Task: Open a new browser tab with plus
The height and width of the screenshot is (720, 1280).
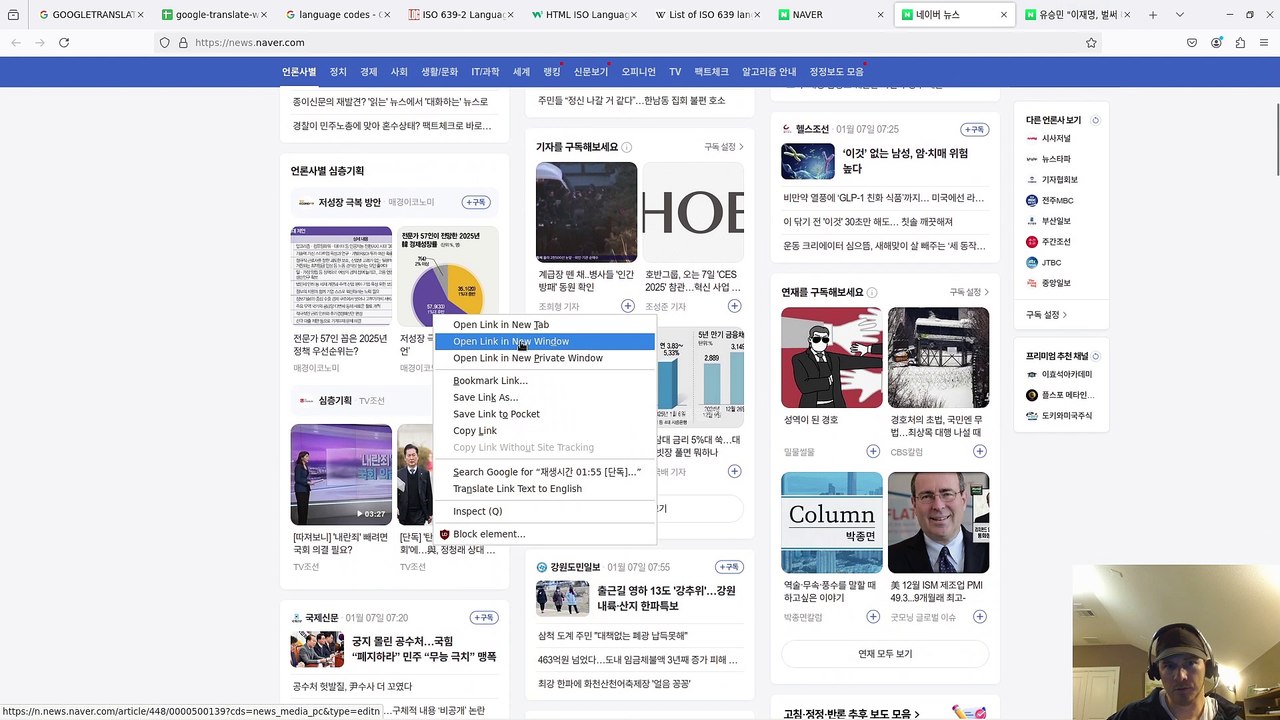Action: tap(1153, 15)
